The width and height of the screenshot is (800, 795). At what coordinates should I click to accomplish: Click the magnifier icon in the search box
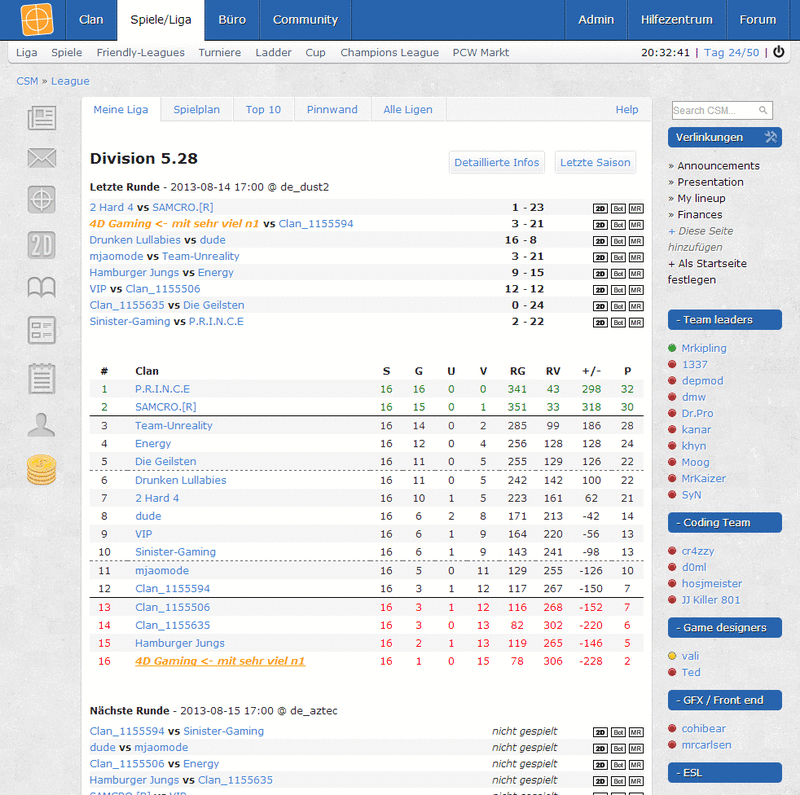pos(761,110)
